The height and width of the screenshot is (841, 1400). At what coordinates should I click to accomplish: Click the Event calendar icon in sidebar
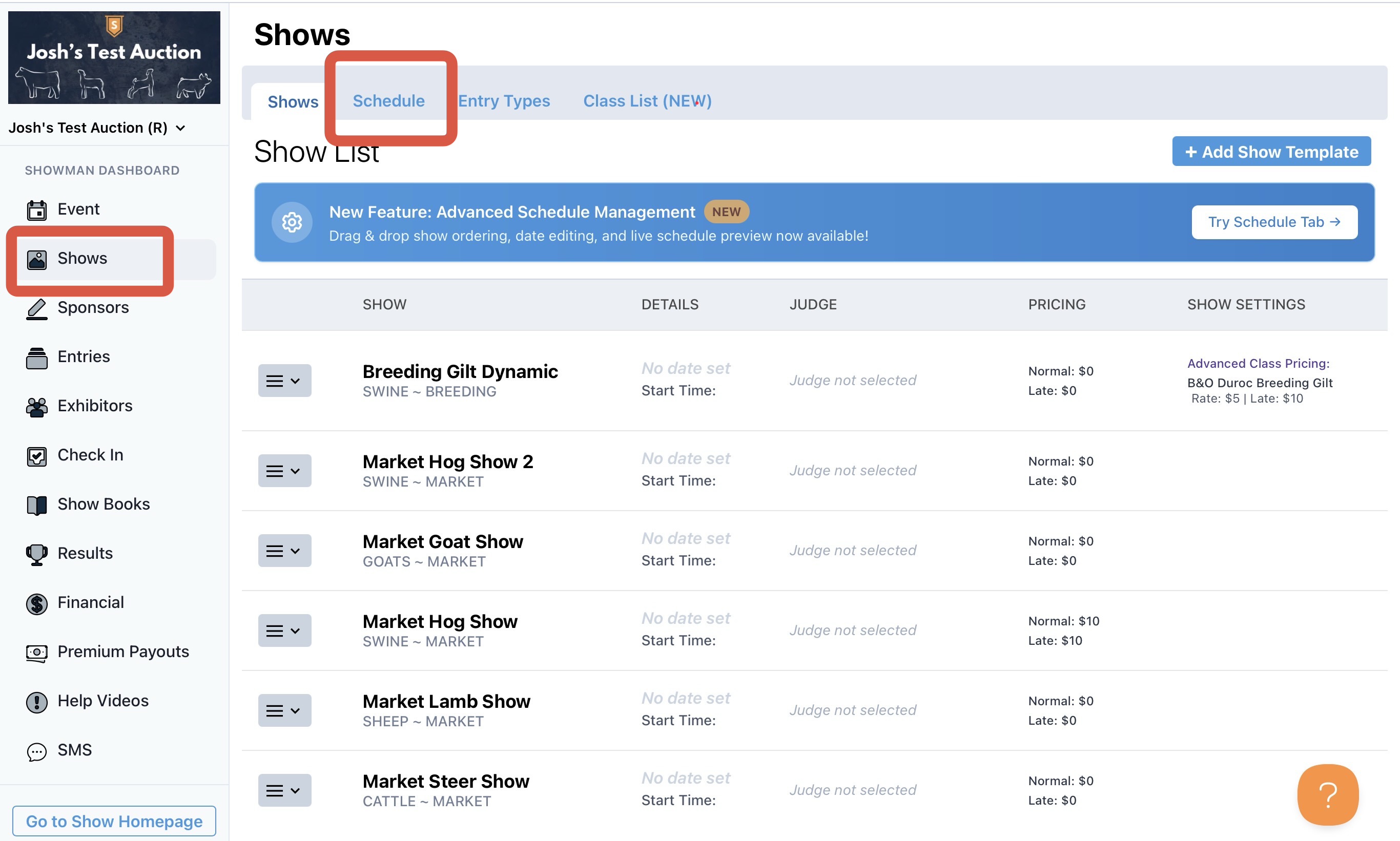[x=36, y=209]
